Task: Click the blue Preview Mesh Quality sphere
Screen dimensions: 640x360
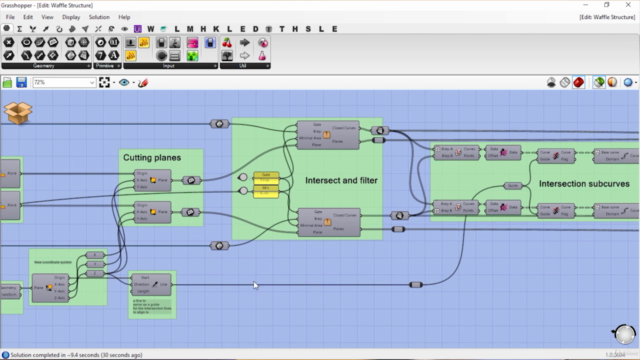Action: 628,82
